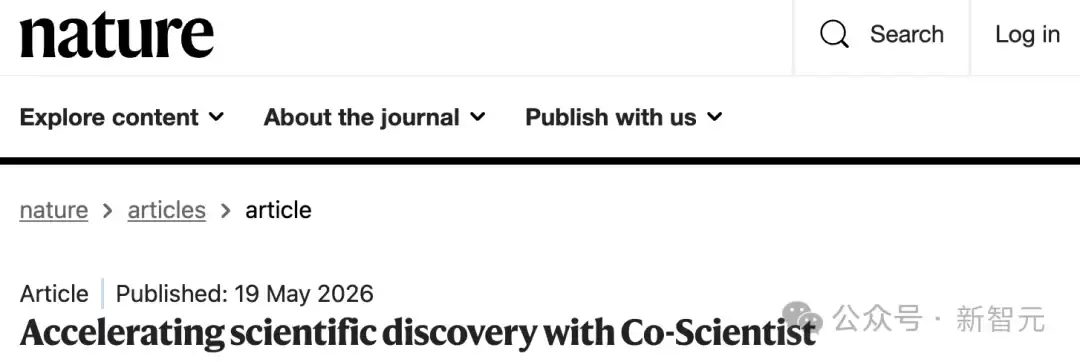Open the Log in page
The height and width of the screenshot is (362, 1080).
pyautogui.click(x=1027, y=34)
